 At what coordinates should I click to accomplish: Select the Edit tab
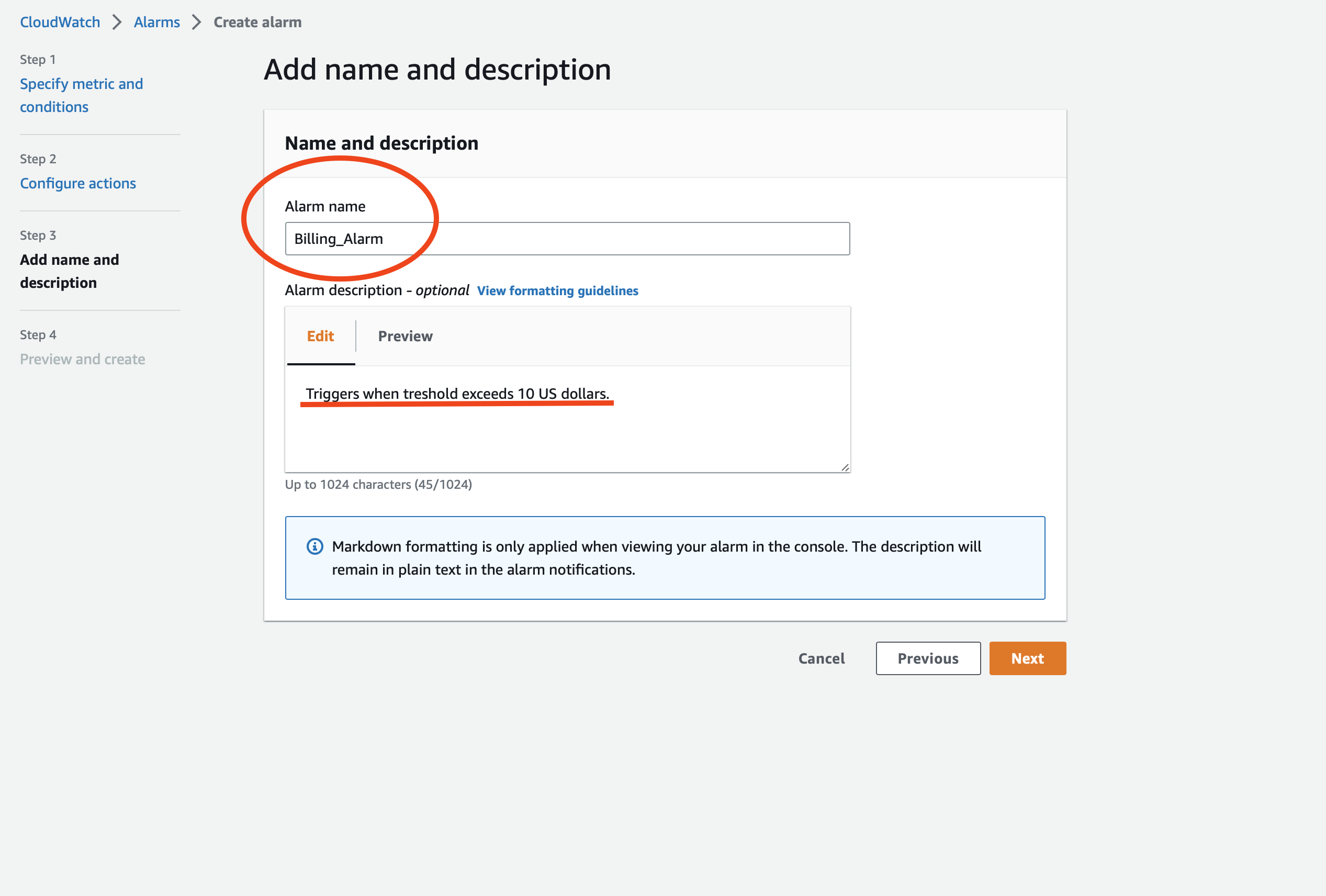(x=320, y=336)
